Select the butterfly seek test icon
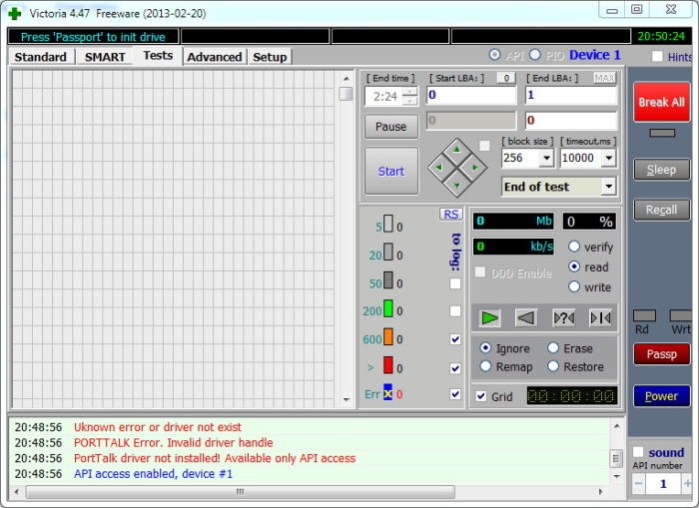The height and width of the screenshot is (508, 699). (x=600, y=318)
